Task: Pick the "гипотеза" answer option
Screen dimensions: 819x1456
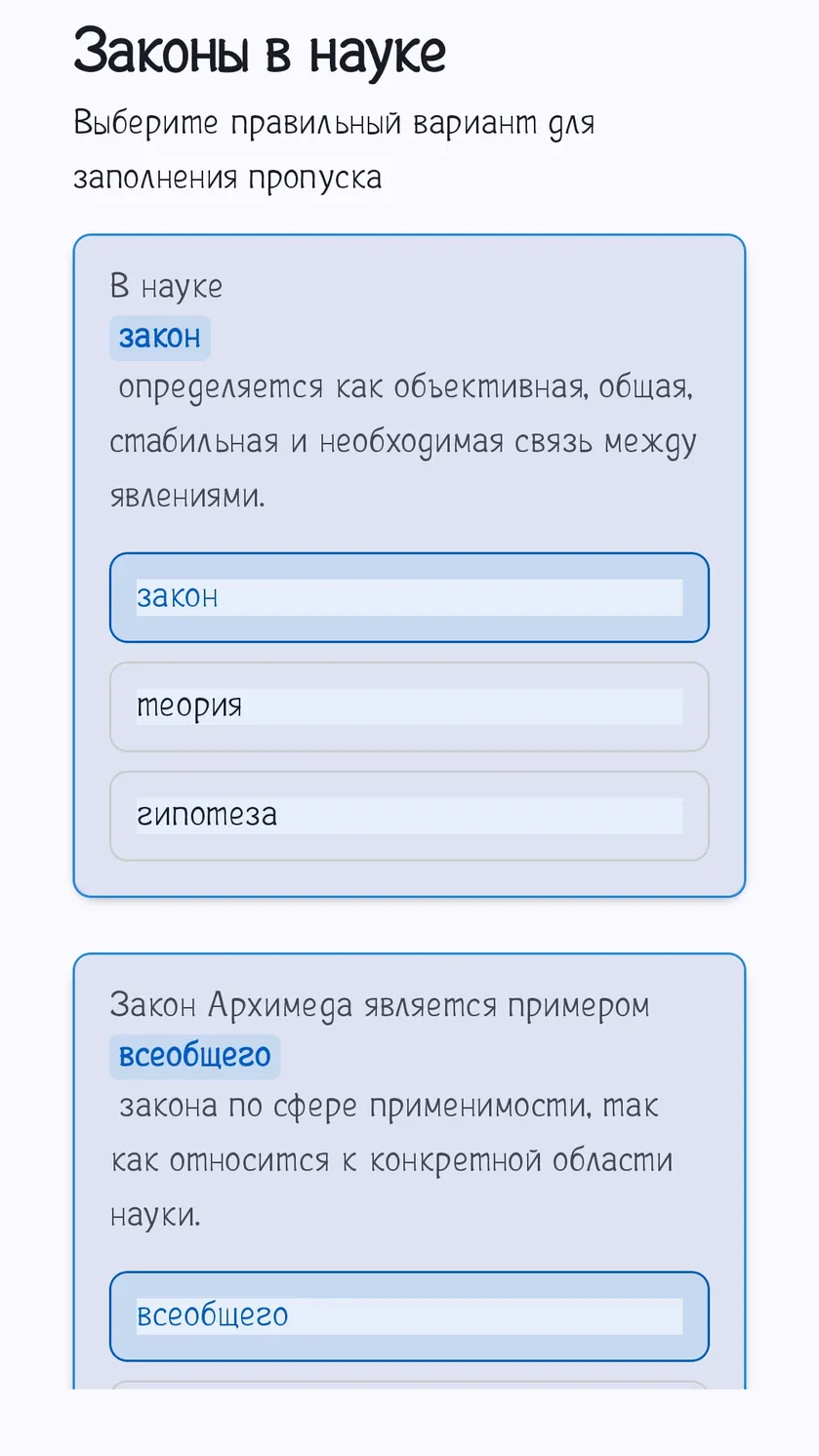Action: pos(409,816)
